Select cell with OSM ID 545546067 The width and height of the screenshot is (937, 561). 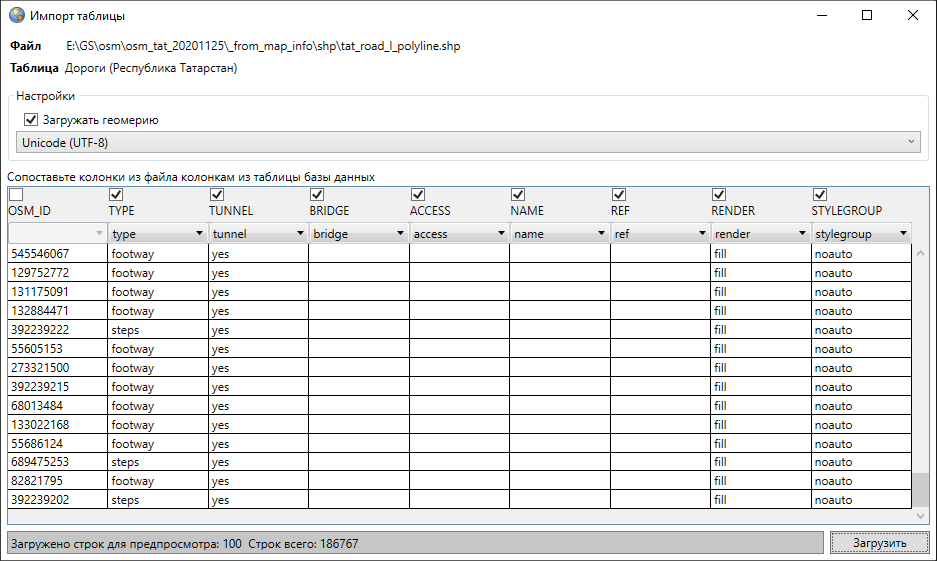(x=57, y=254)
